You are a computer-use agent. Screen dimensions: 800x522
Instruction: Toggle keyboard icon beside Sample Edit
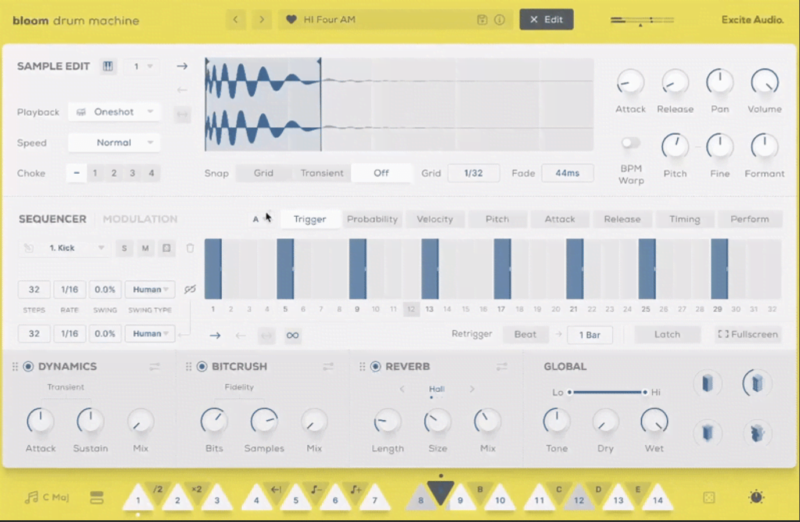coord(108,66)
